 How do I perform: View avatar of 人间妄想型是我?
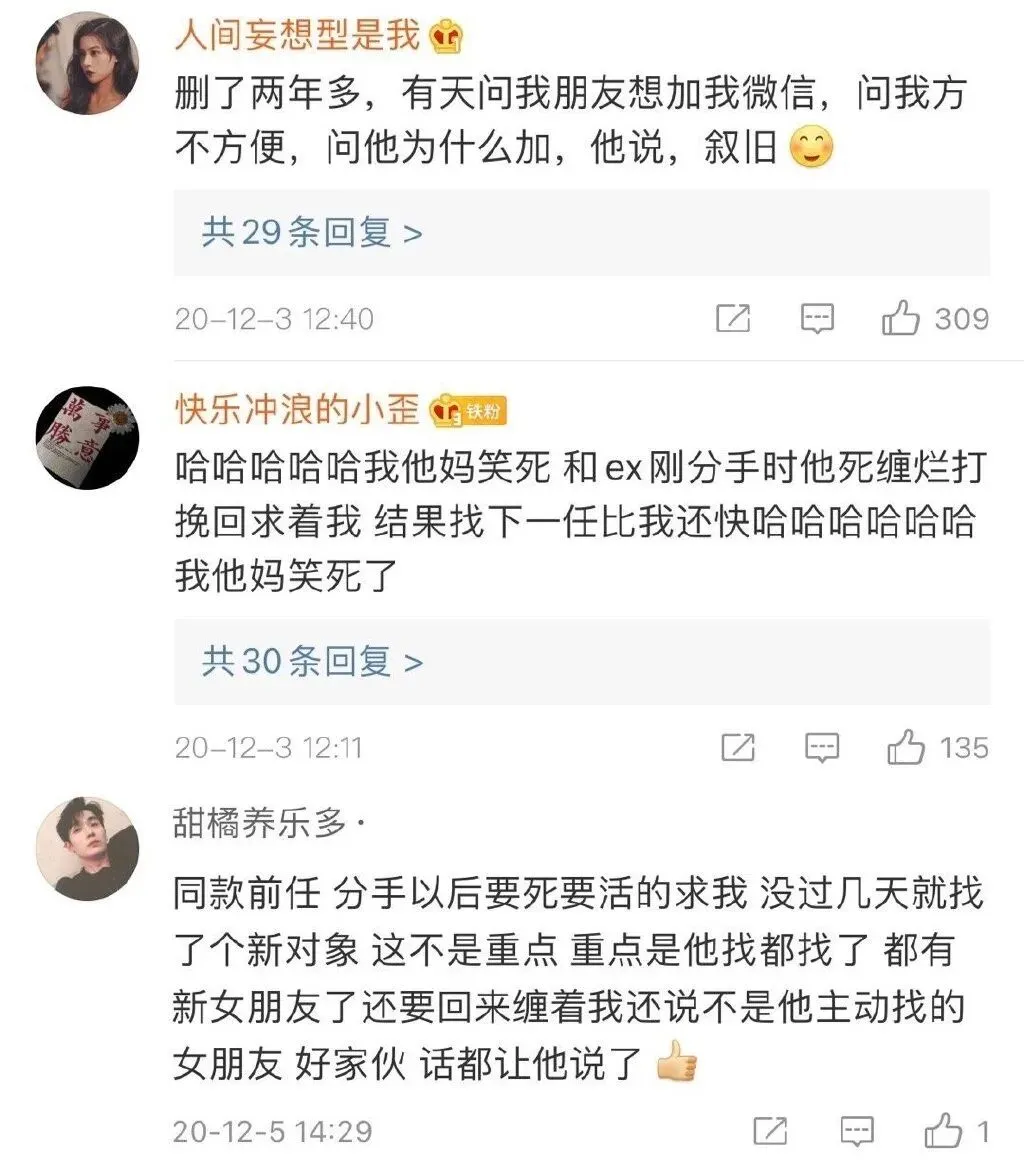[x=87, y=63]
